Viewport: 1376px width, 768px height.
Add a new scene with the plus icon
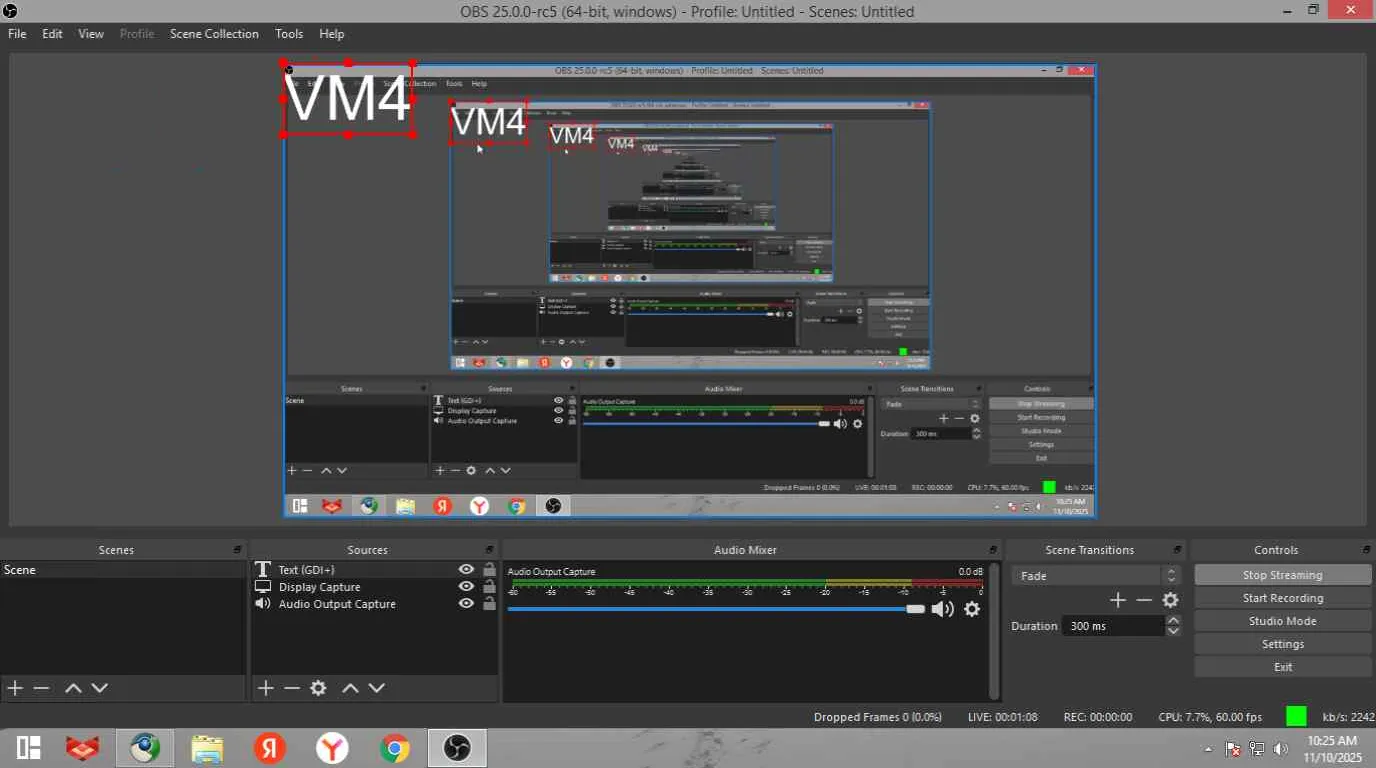tap(15, 688)
